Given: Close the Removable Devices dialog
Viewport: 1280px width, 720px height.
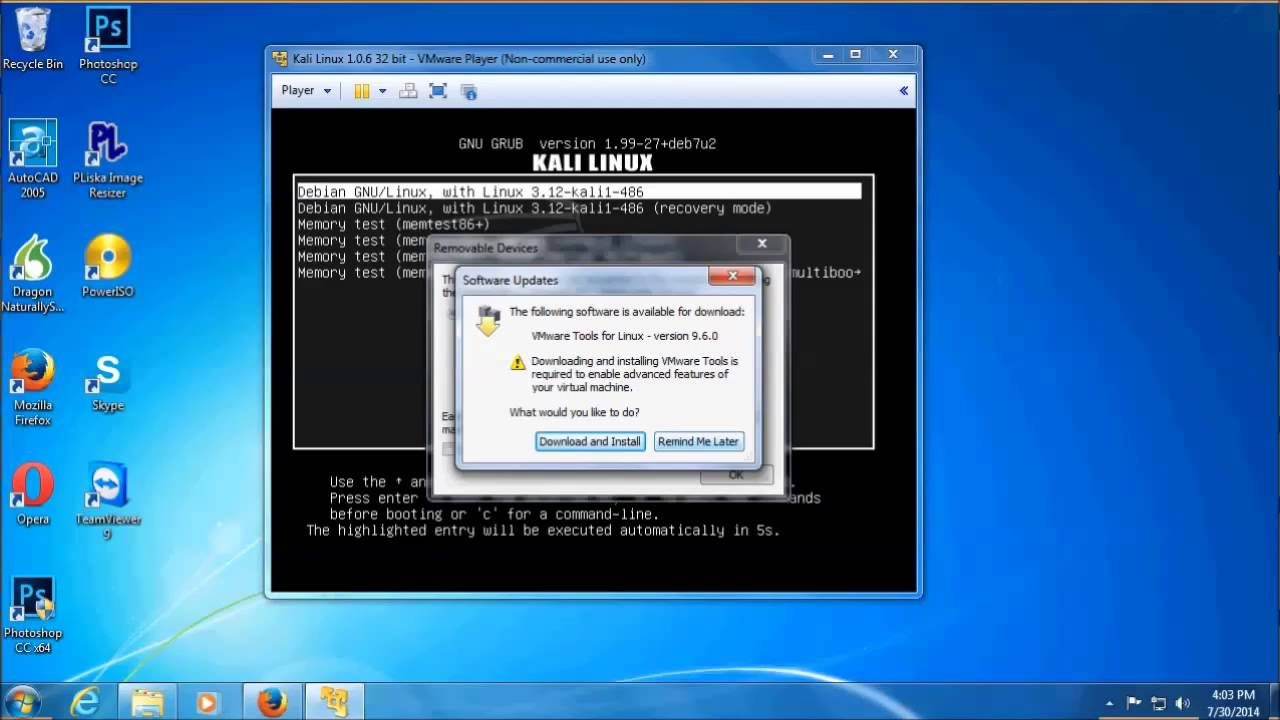Looking at the screenshot, I should click(x=762, y=243).
